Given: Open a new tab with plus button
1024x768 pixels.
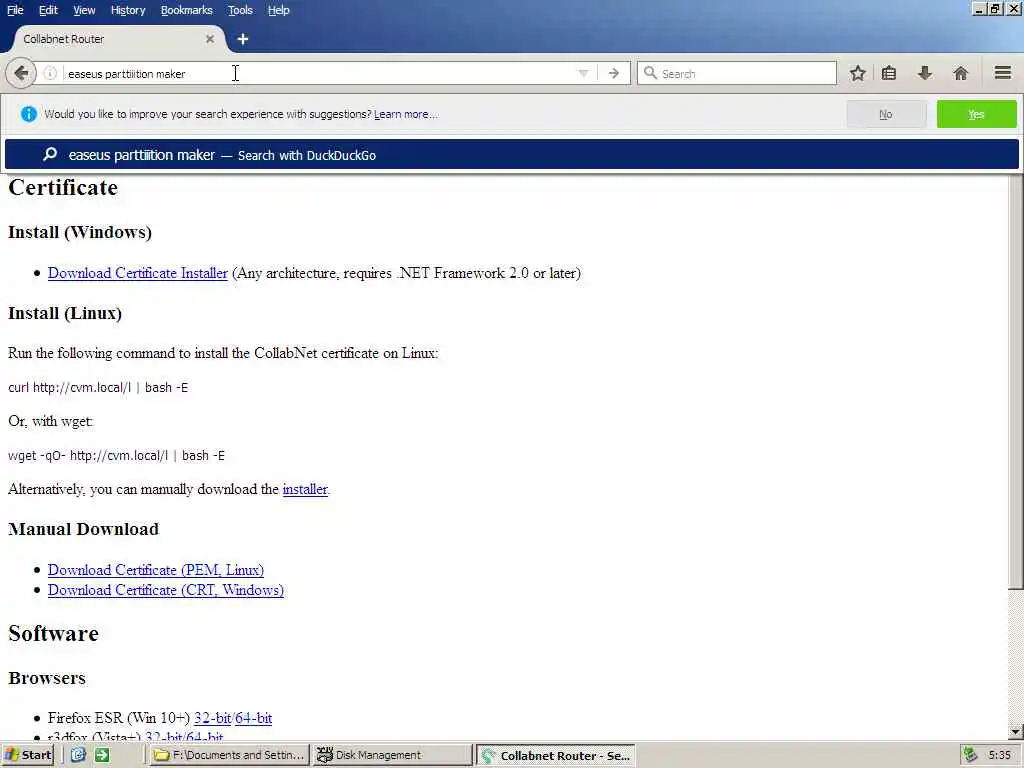Looking at the screenshot, I should [x=243, y=39].
